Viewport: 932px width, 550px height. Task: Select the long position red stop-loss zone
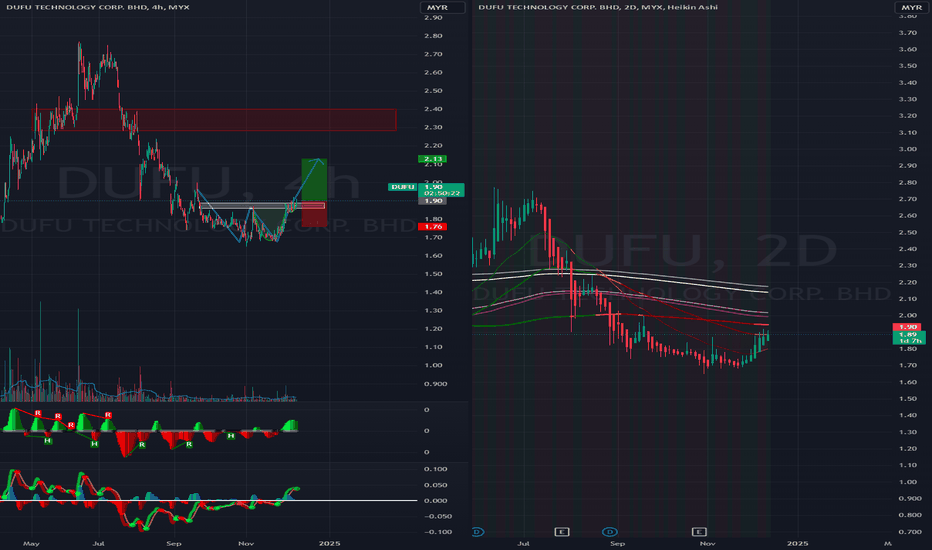314,215
